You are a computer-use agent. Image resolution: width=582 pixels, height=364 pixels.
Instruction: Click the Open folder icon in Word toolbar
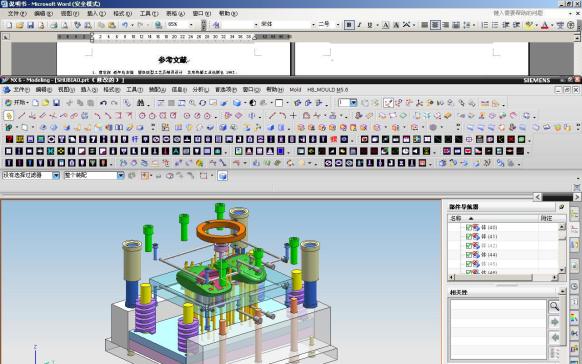20,25
